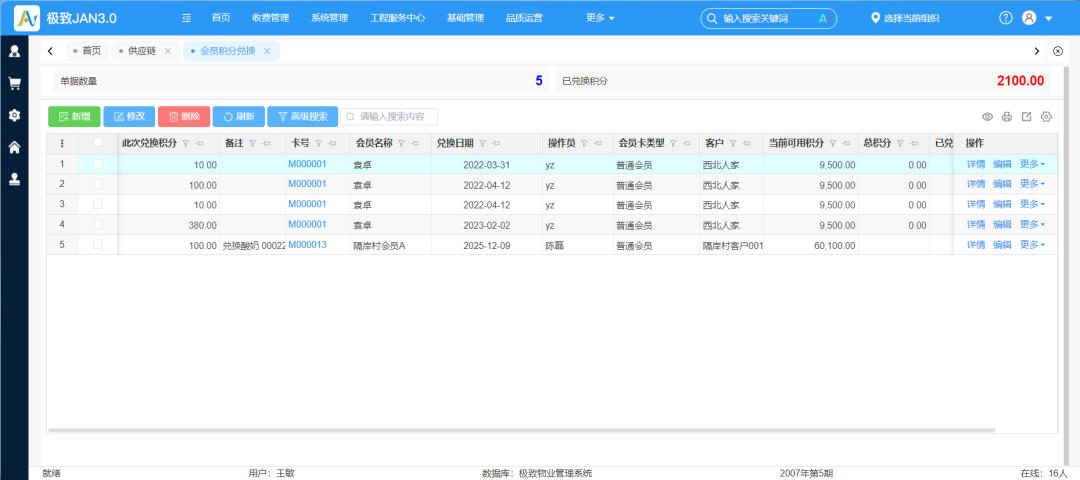Toggle the eye visibility icon above table
The height and width of the screenshot is (480, 1080).
tap(987, 117)
